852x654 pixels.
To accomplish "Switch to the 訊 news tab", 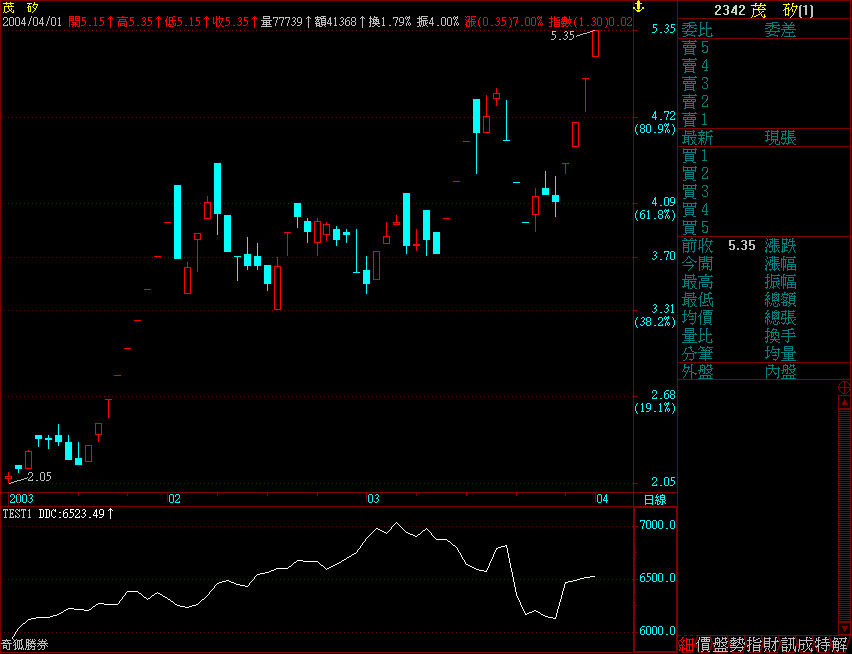I will coord(788,644).
